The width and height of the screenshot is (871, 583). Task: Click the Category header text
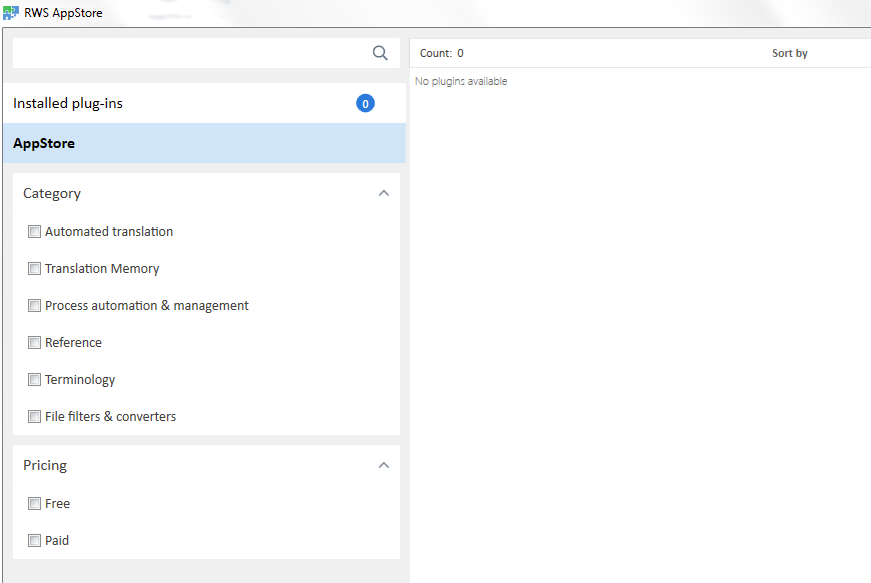click(52, 193)
